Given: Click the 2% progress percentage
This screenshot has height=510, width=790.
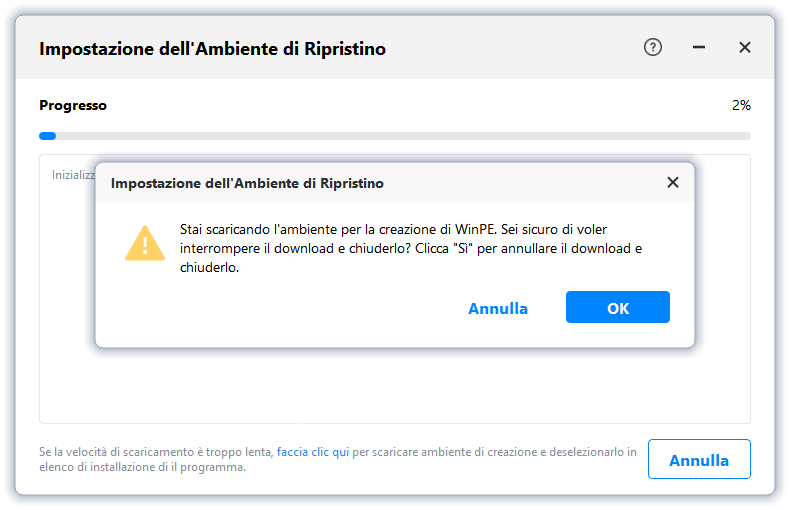Looking at the screenshot, I should 740,105.
